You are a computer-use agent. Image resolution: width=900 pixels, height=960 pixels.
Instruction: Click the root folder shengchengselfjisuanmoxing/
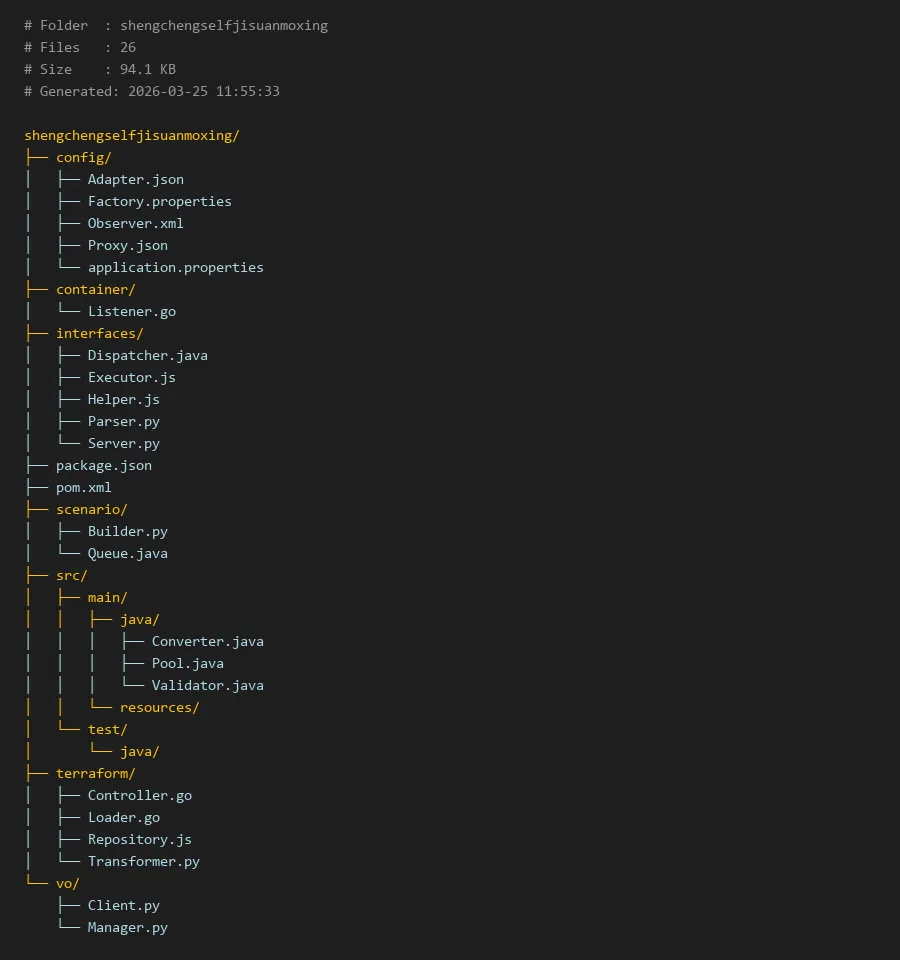pyautogui.click(x=131, y=136)
